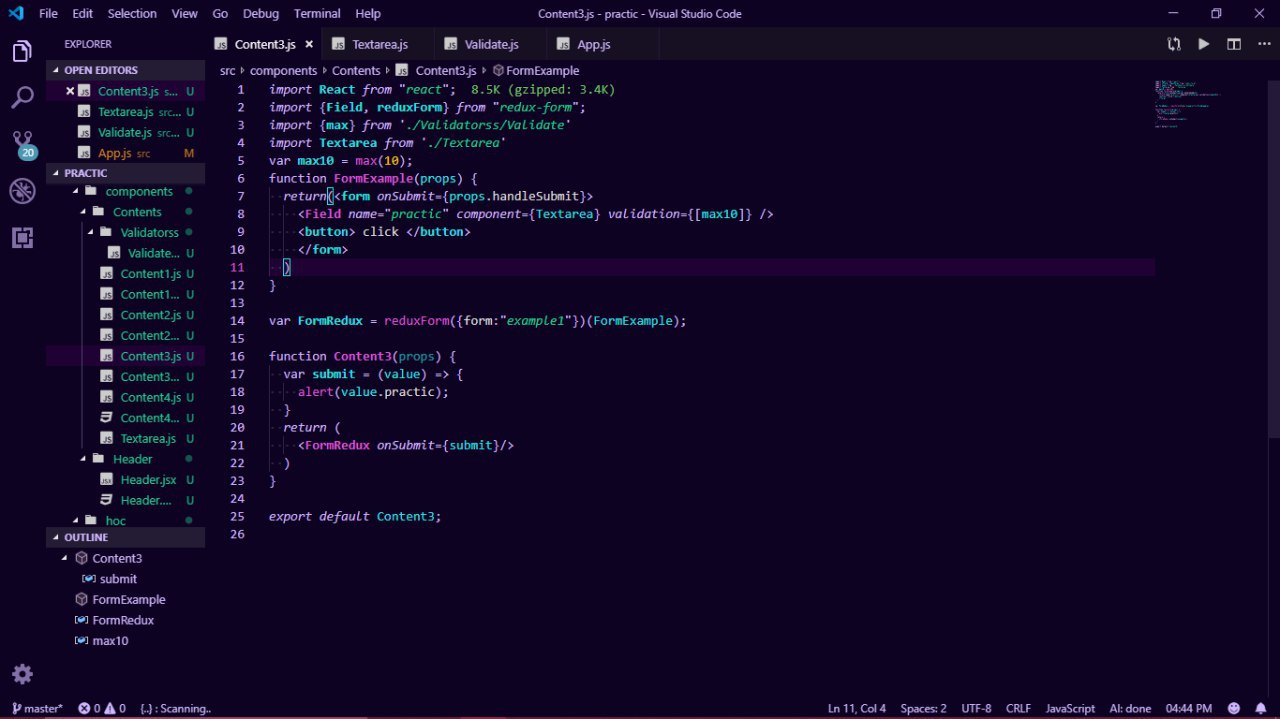Open the compare changes icon in editor toolbar
The height and width of the screenshot is (719, 1280).
click(1174, 44)
